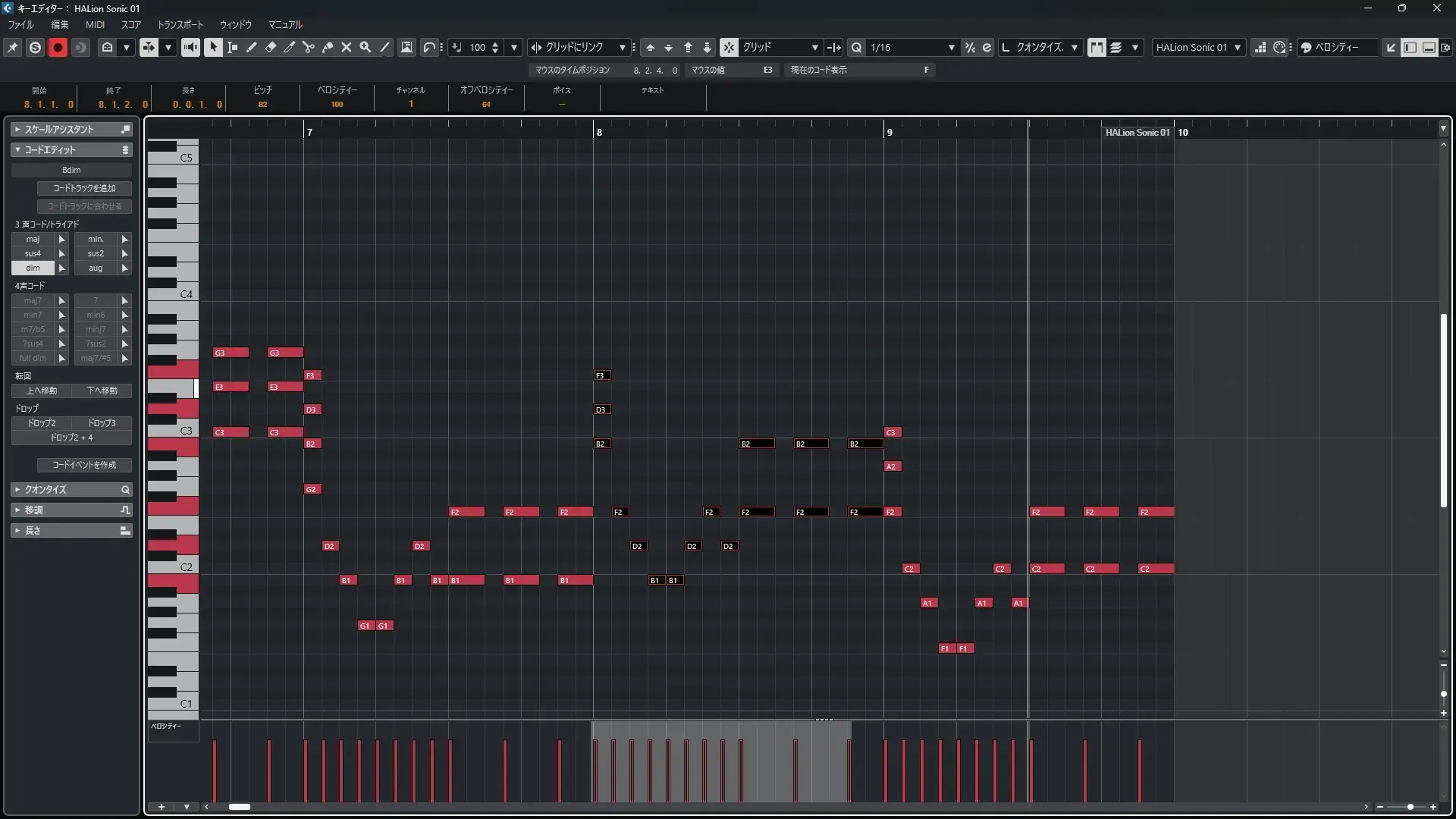The image size is (1456, 819).
Task: Adjust the horizontal zoom slider at bottom right
Action: click(x=1410, y=807)
